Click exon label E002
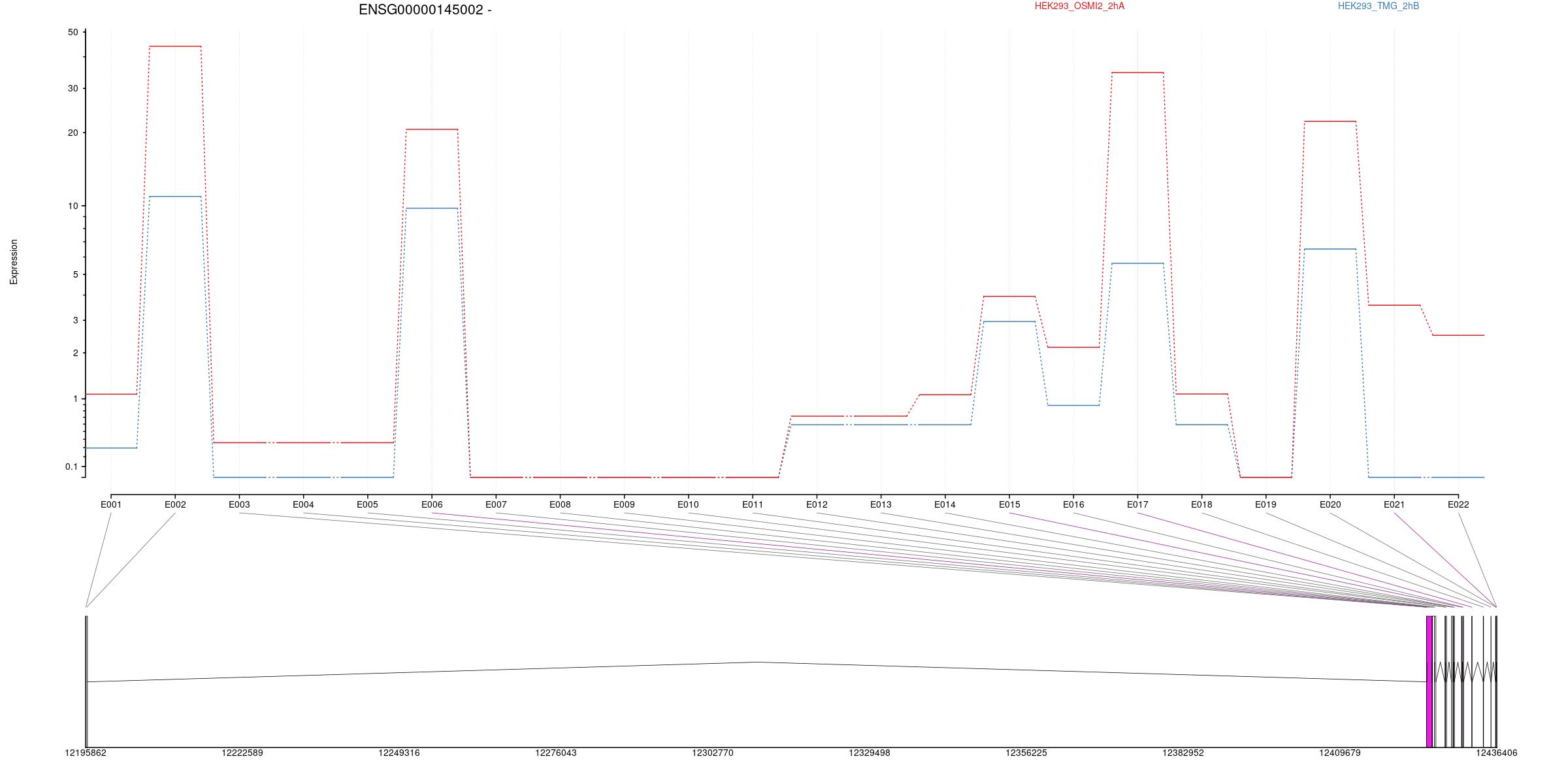 coord(175,504)
